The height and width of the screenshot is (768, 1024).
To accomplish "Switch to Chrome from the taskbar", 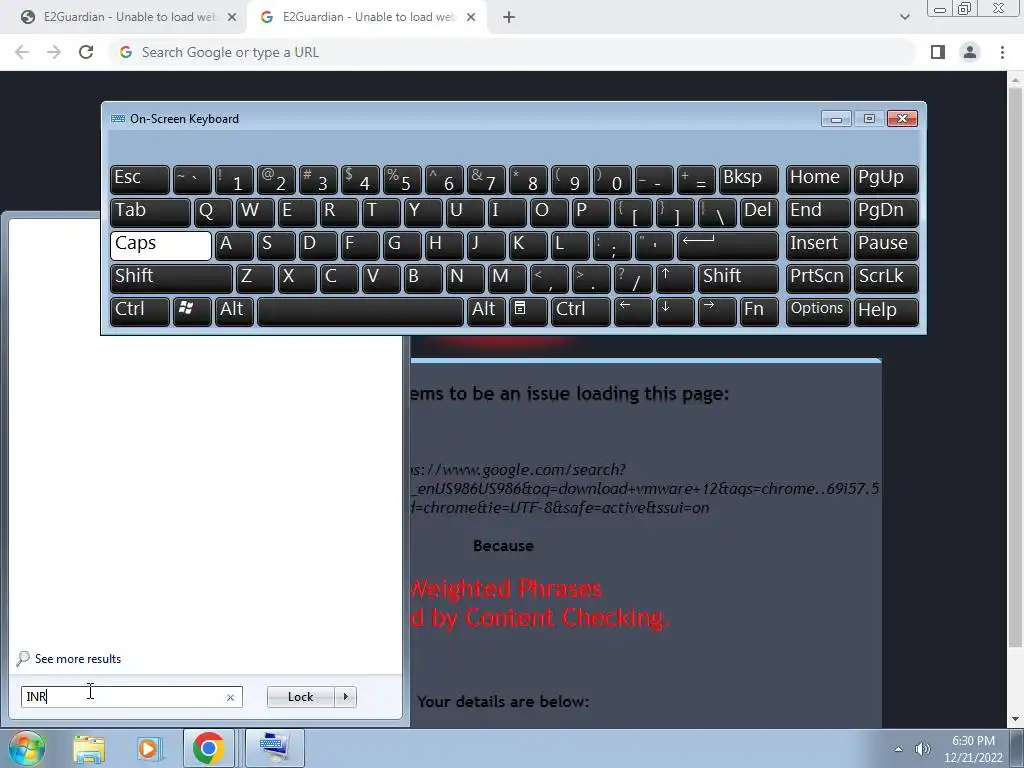I will coord(208,749).
